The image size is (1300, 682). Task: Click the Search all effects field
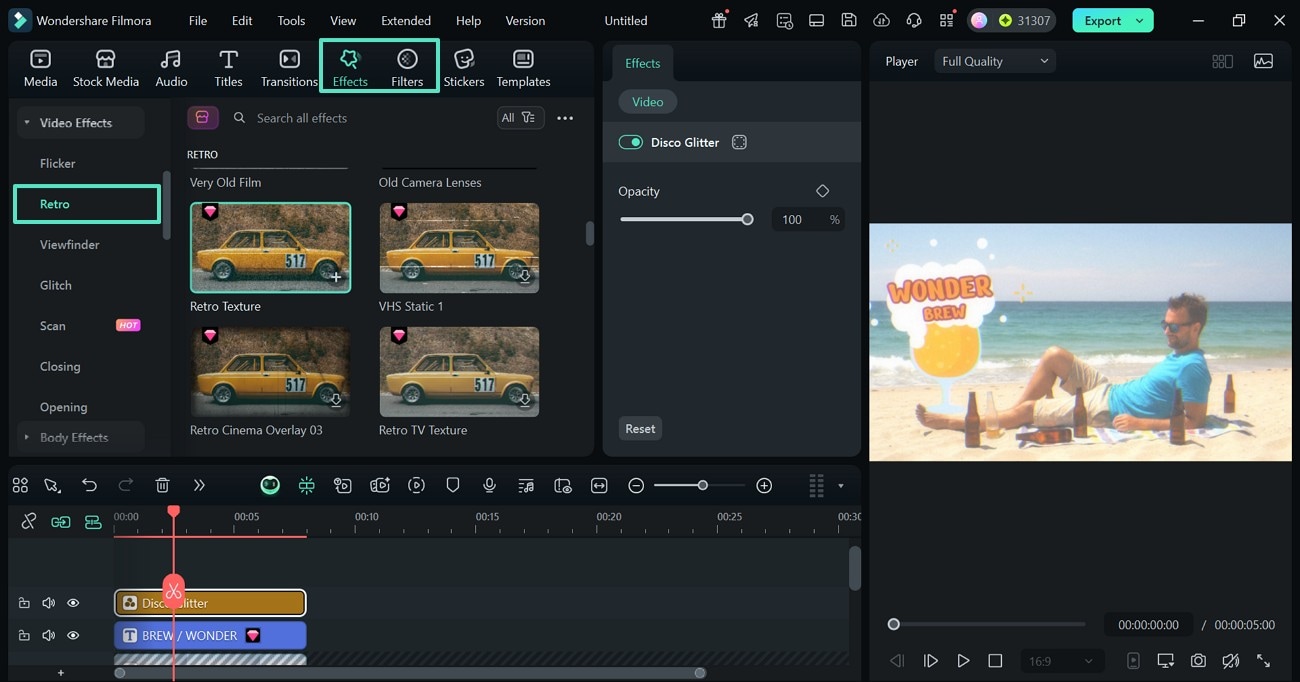(360, 118)
